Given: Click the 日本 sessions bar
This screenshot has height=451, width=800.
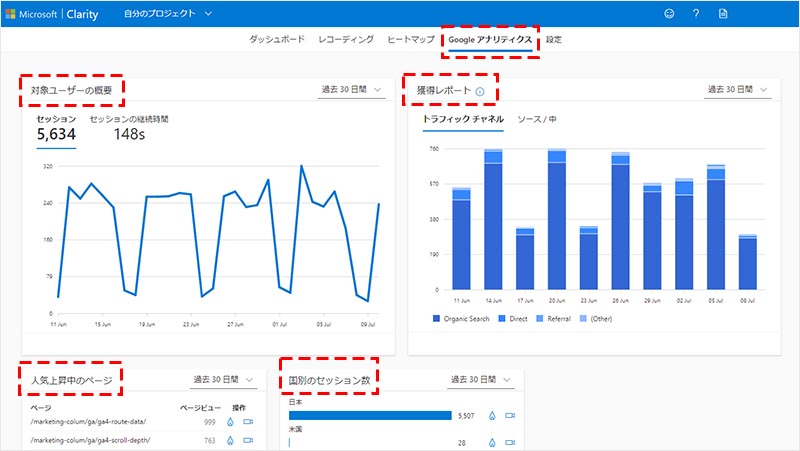Looking at the screenshot, I should [370, 416].
